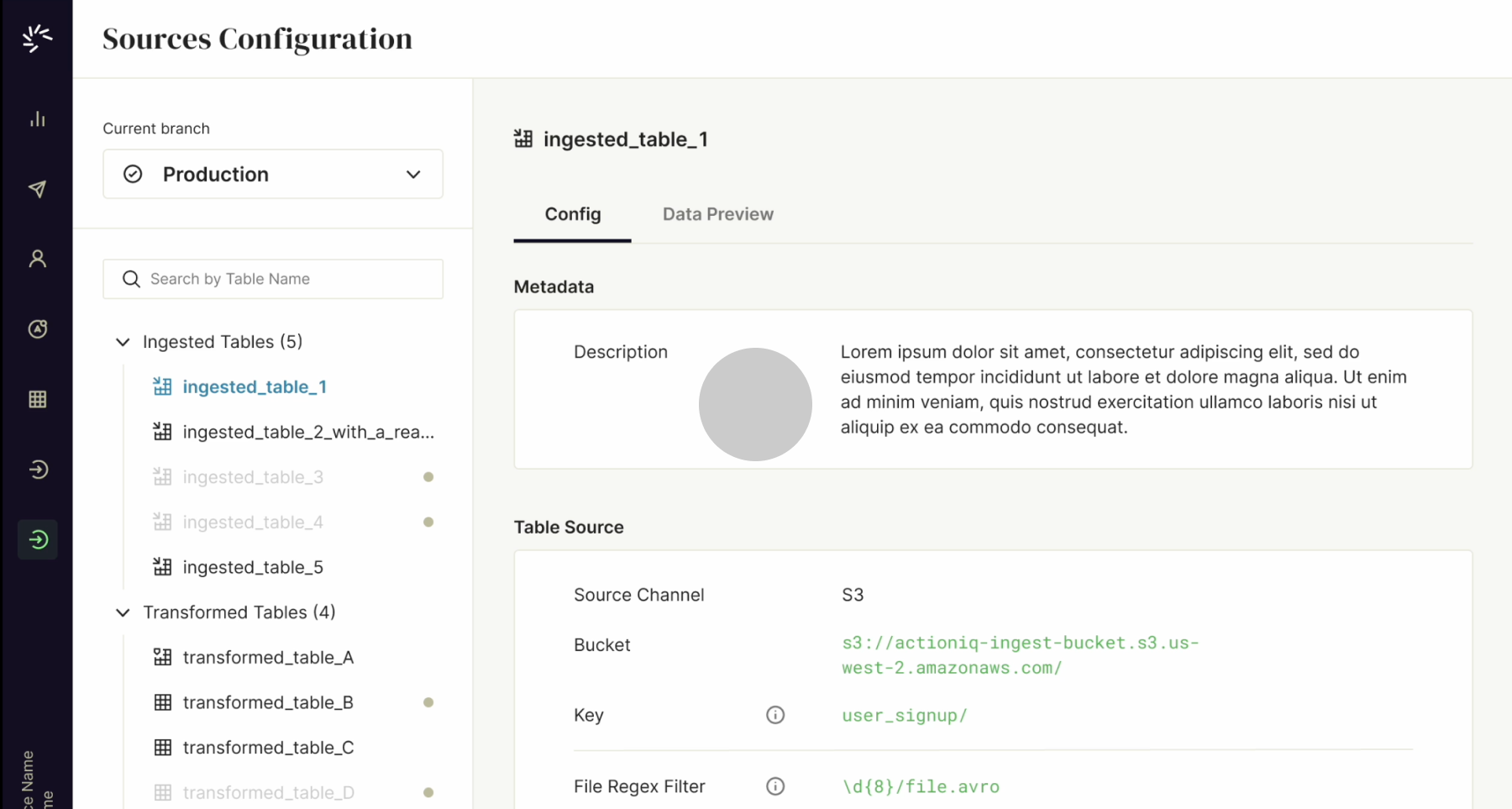
Task: Open the paper plane campaigns icon
Action: (x=37, y=189)
